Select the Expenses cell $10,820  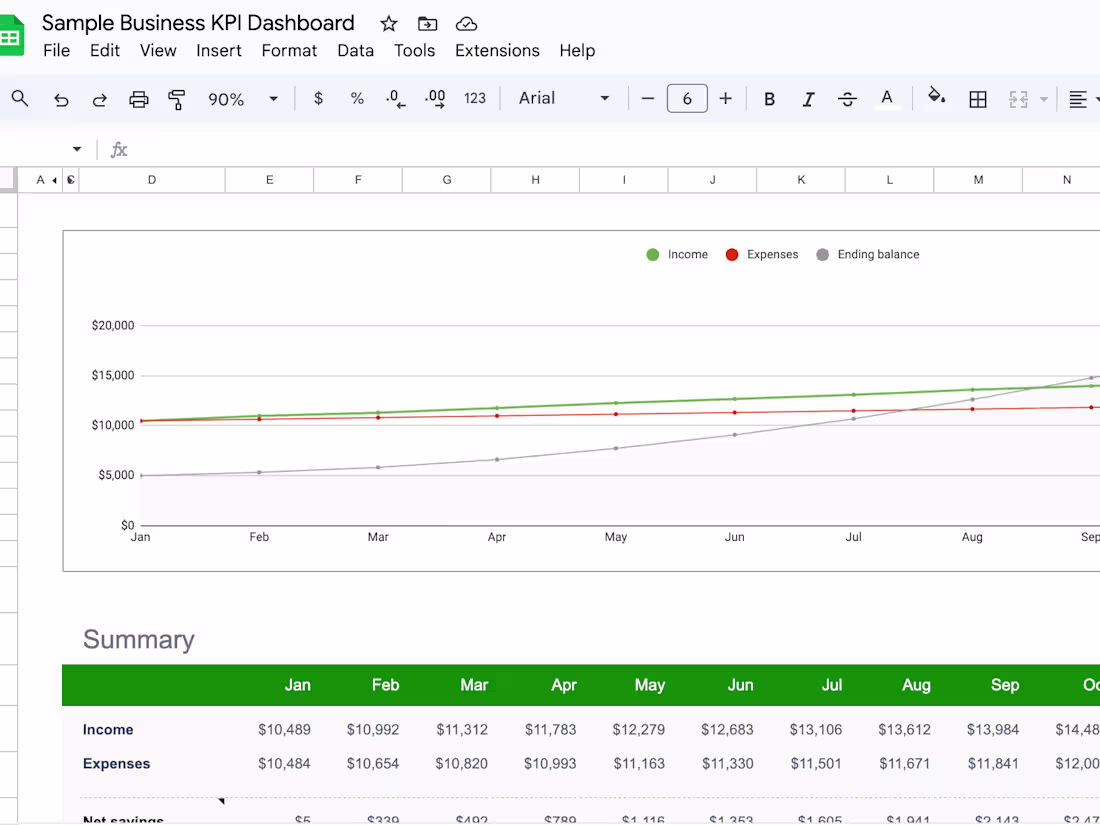462,763
